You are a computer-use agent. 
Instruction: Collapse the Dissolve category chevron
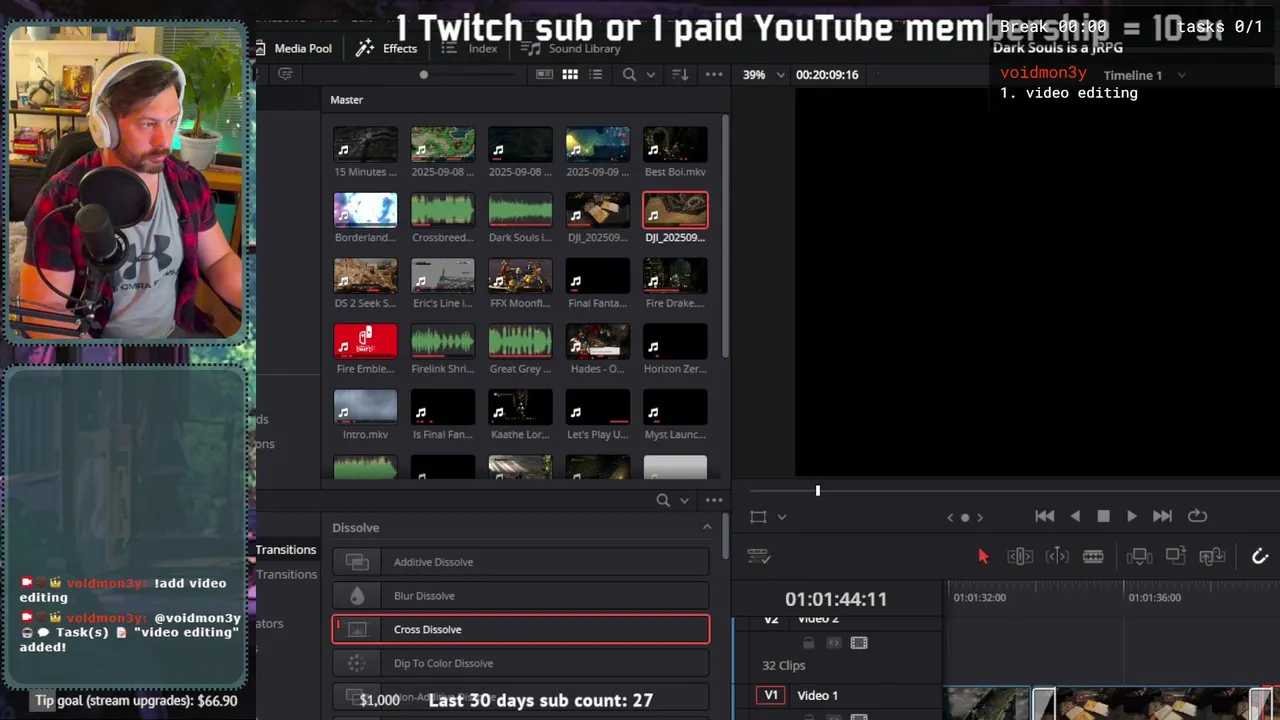click(x=707, y=527)
